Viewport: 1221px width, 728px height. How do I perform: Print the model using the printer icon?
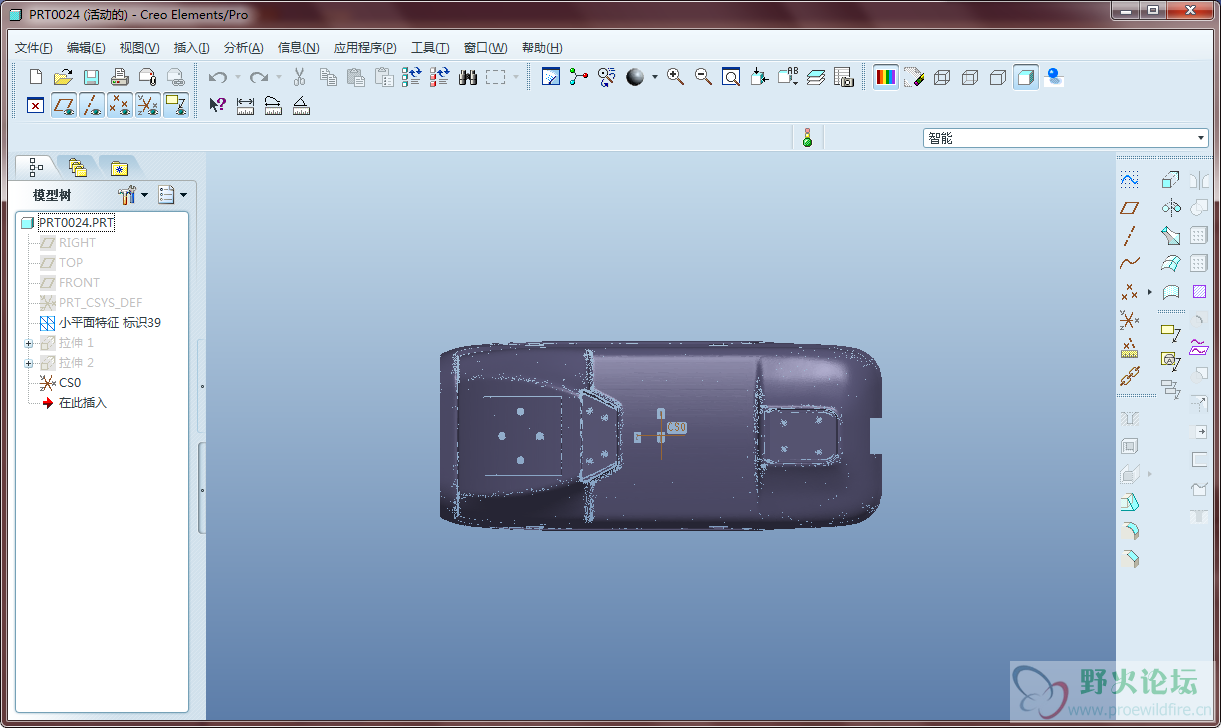click(119, 77)
